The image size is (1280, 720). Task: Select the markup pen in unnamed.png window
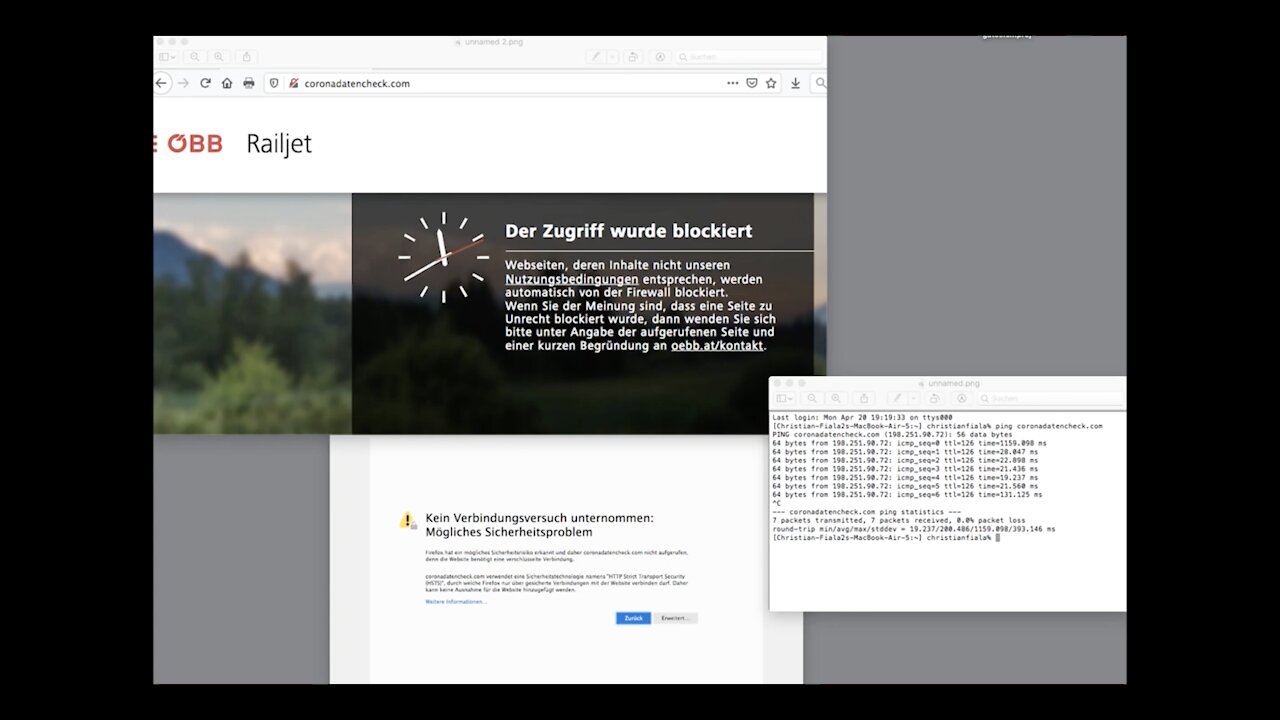click(x=897, y=398)
